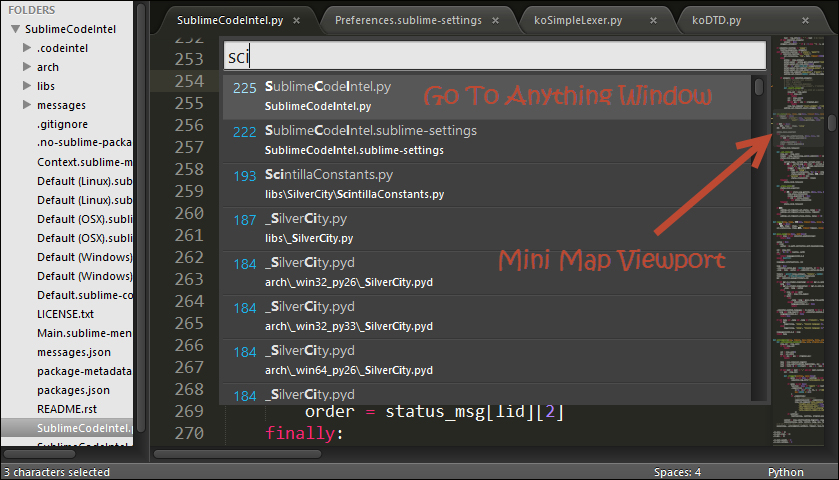Expand the libs folder
This screenshot has width=839, height=480.
[x=27, y=86]
